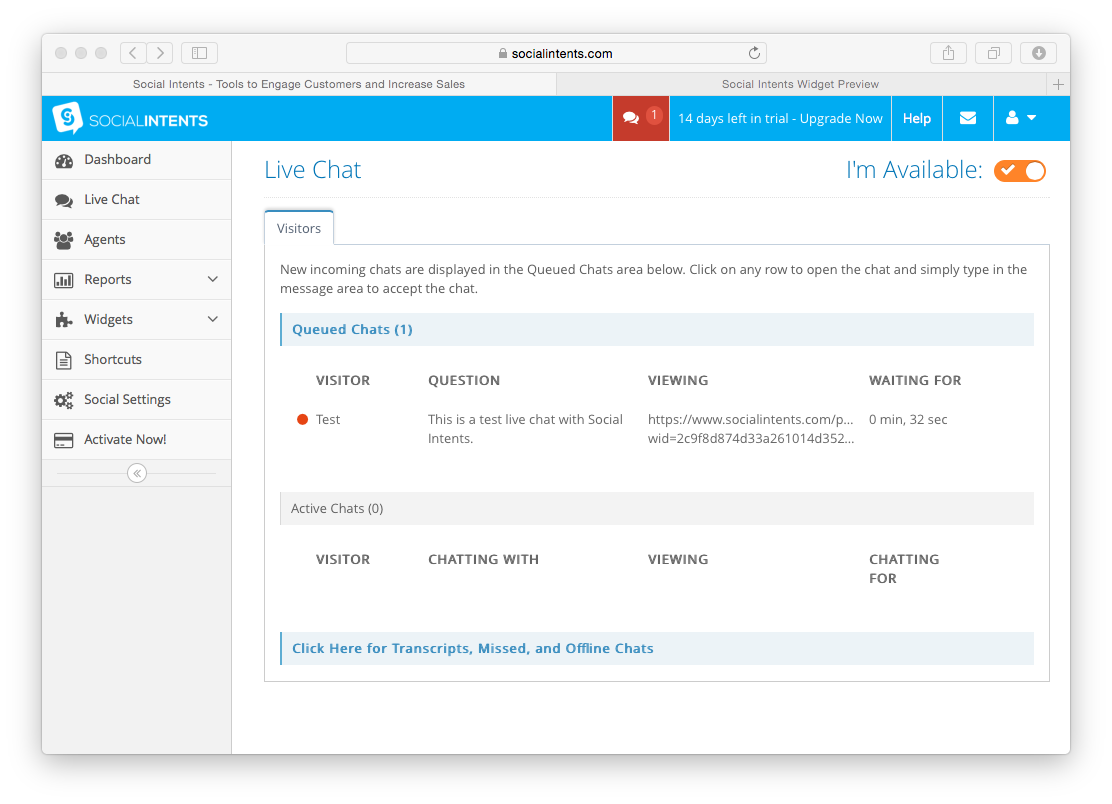Open Social Settings in the sidebar

[x=136, y=399]
